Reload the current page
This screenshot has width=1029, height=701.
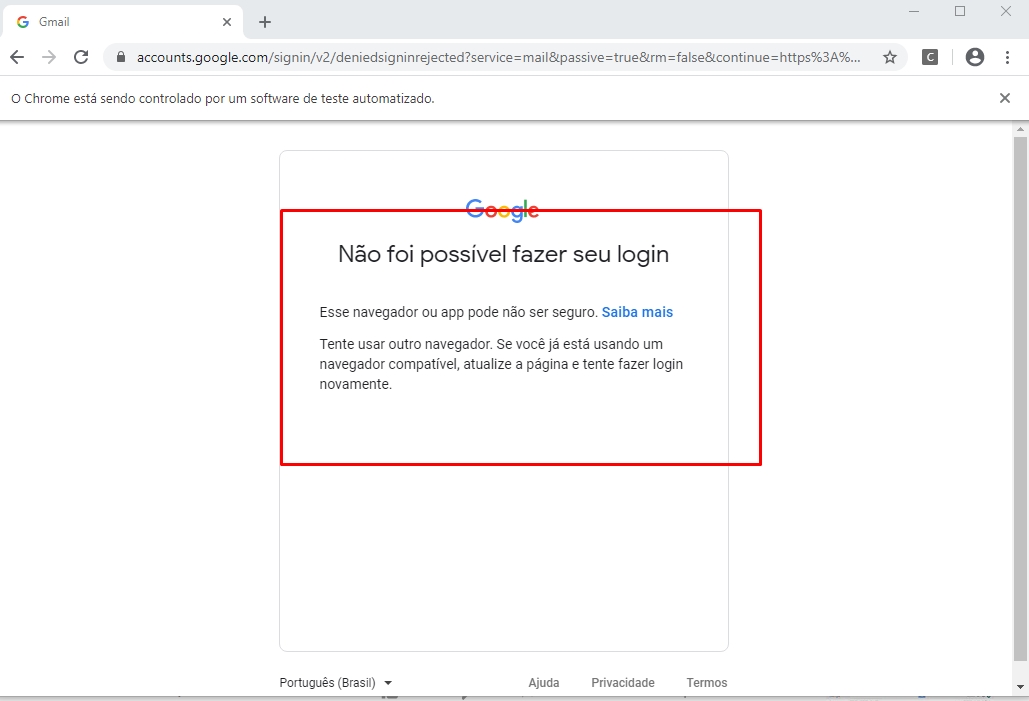(81, 57)
